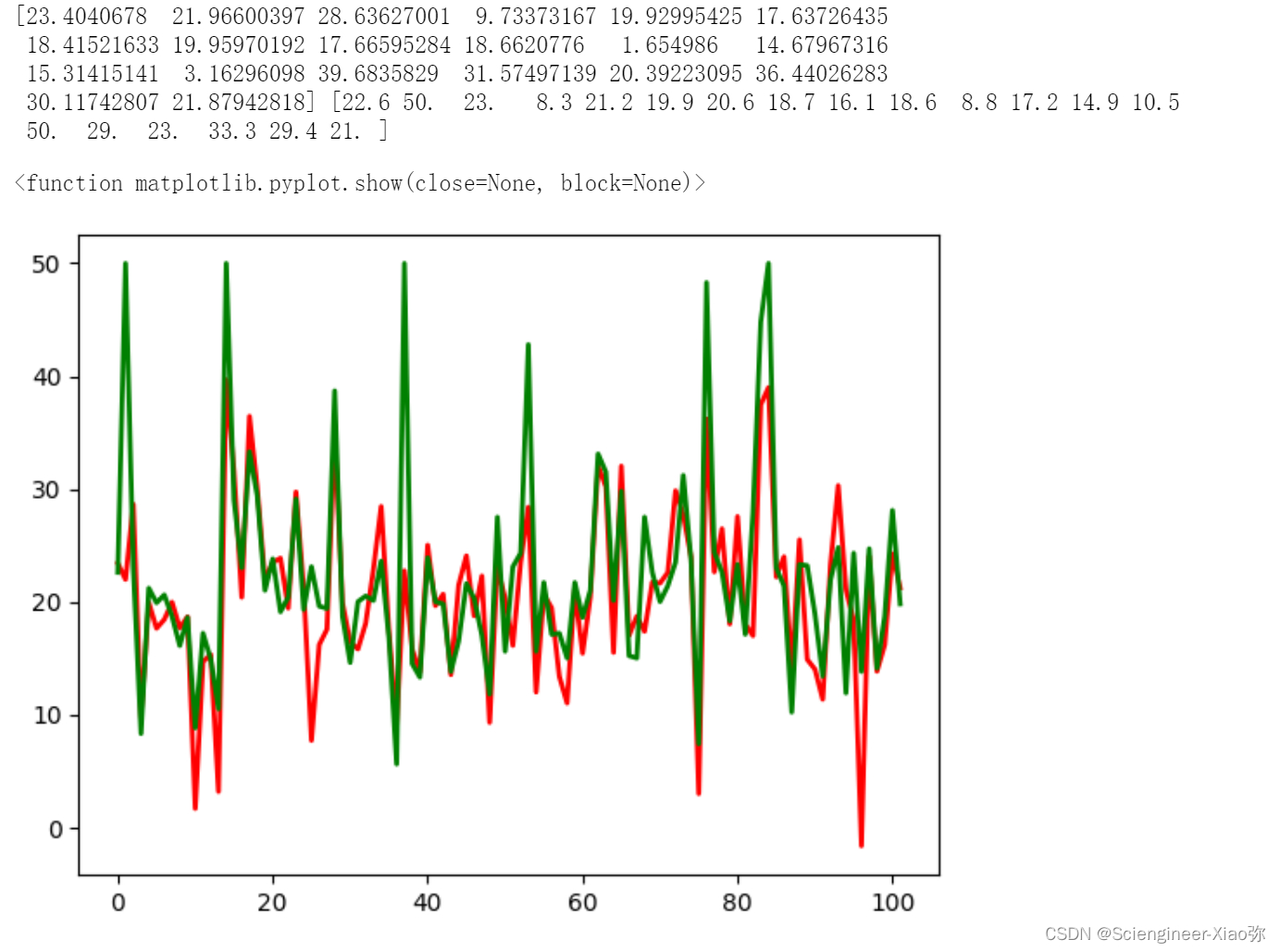Click the y-axis tick label 50

(46, 265)
